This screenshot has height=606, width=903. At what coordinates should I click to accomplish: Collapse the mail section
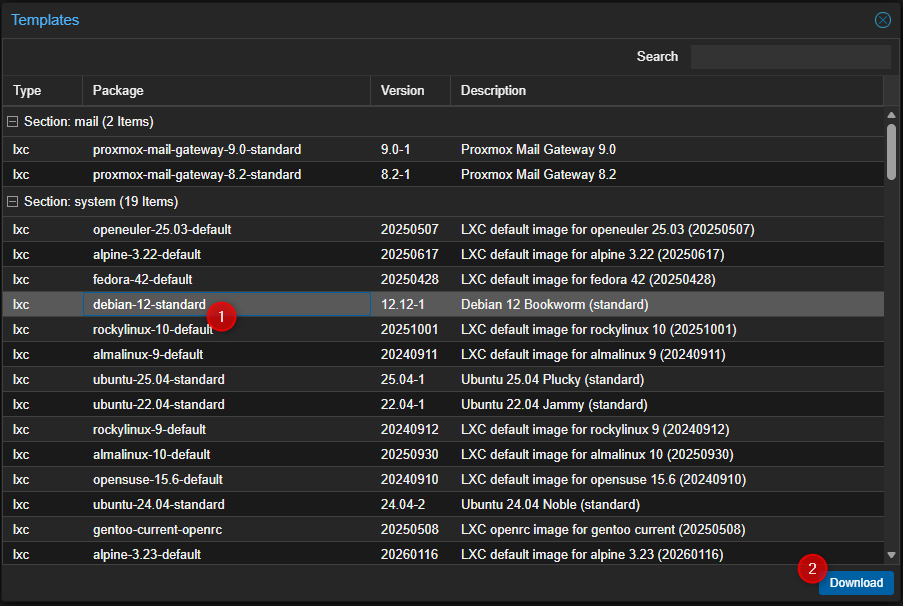tap(12, 121)
